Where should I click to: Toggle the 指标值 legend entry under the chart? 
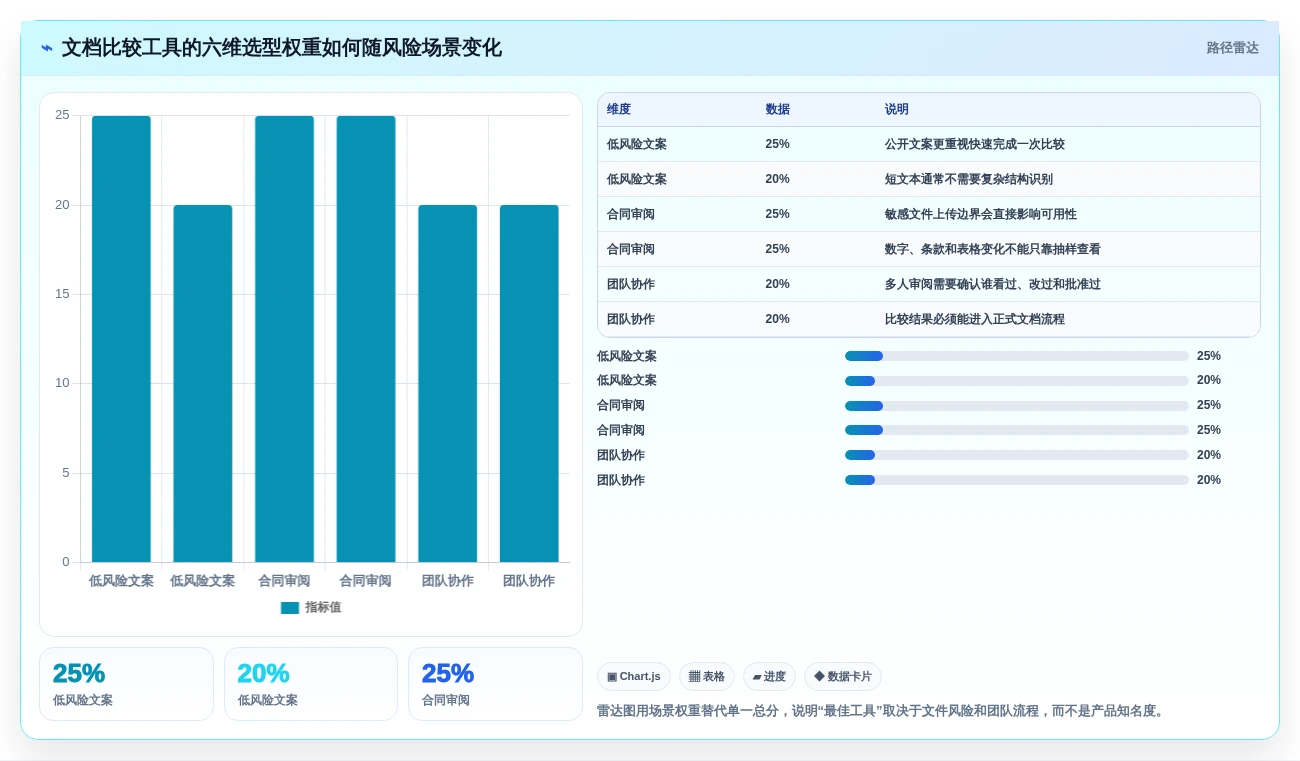click(x=311, y=608)
